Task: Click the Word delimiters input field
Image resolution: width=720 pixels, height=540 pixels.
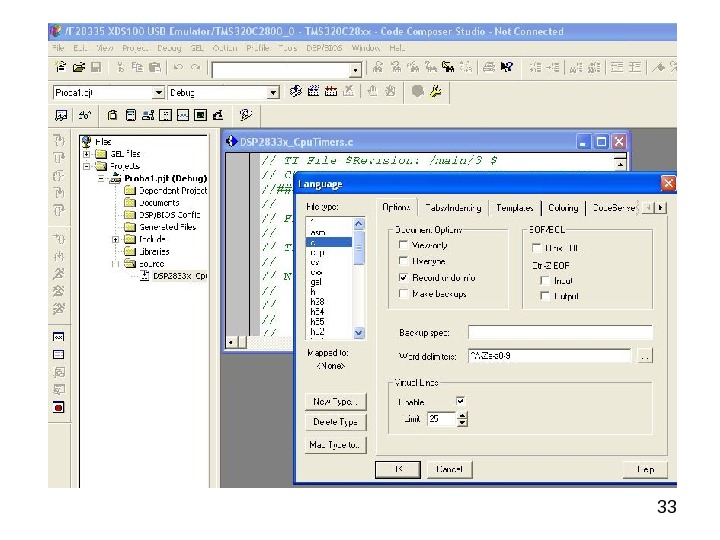Action: pyautogui.click(x=549, y=355)
